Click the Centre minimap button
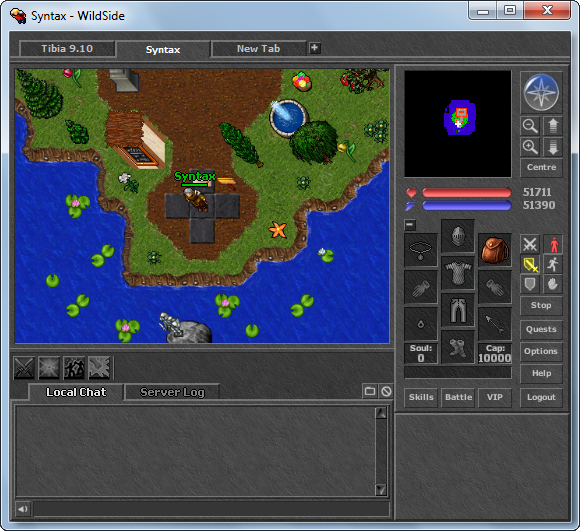This screenshot has height=531, width=580. point(541,168)
